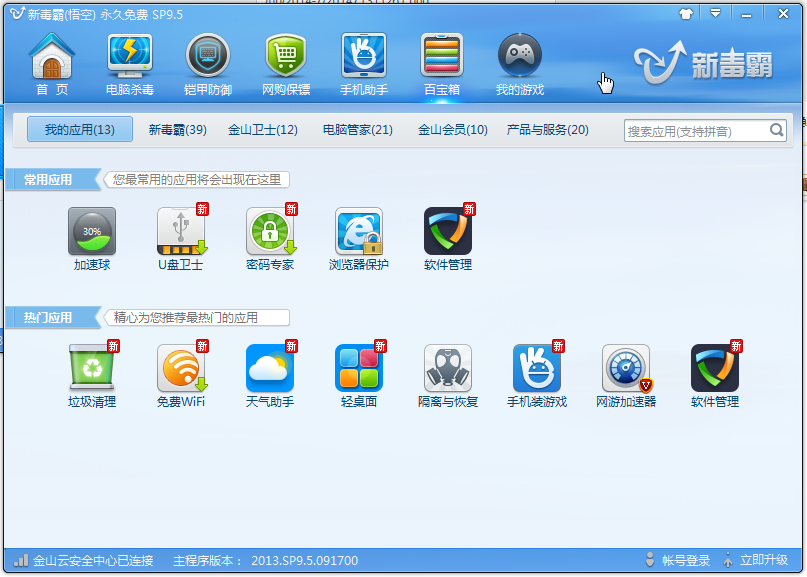Image resolution: width=807 pixels, height=577 pixels.
Task: Open 百宝箱 toolbox
Action: [442, 64]
